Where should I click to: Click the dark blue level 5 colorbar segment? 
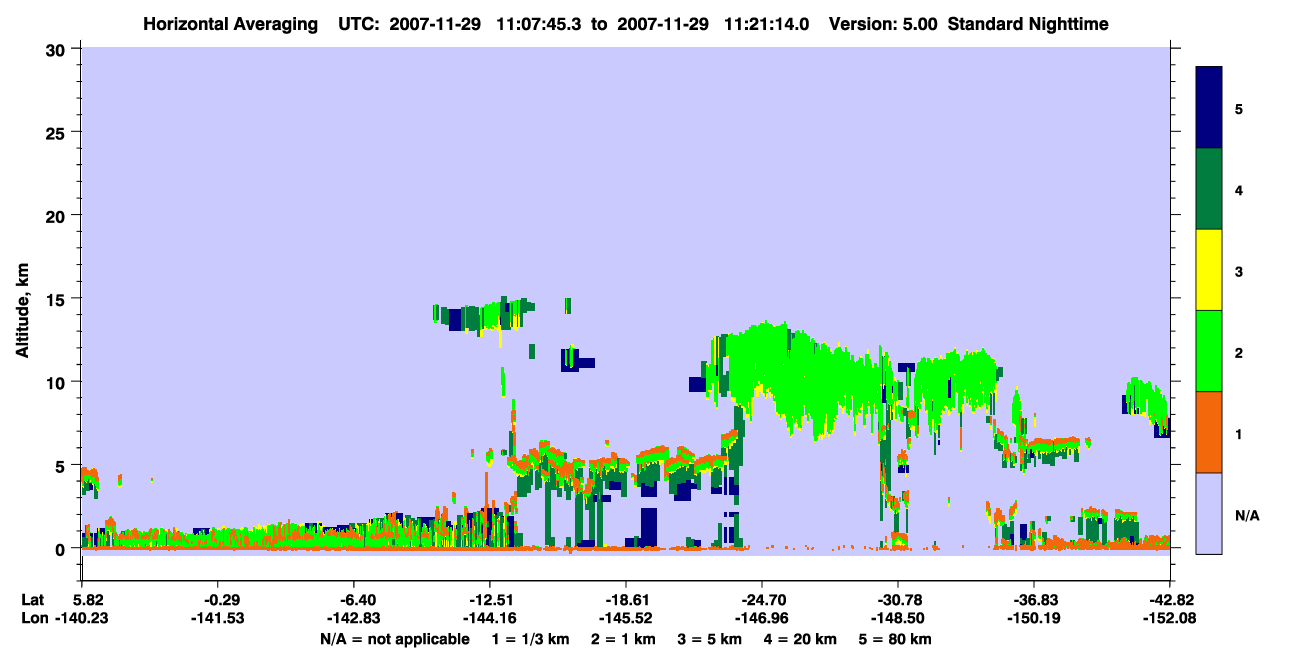[x=1209, y=108]
